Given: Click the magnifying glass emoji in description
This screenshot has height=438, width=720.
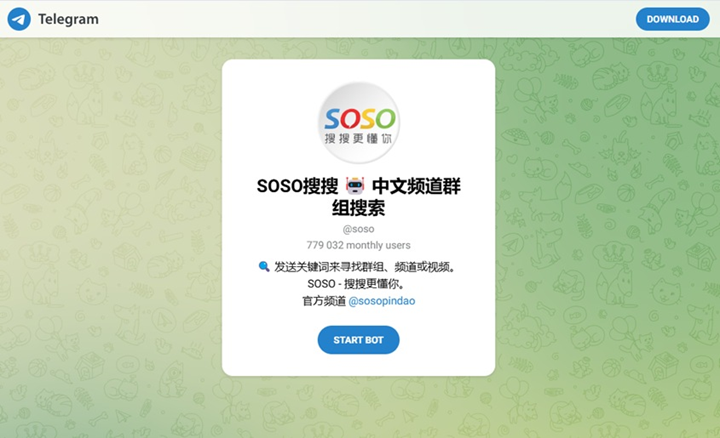Looking at the screenshot, I should (264, 266).
